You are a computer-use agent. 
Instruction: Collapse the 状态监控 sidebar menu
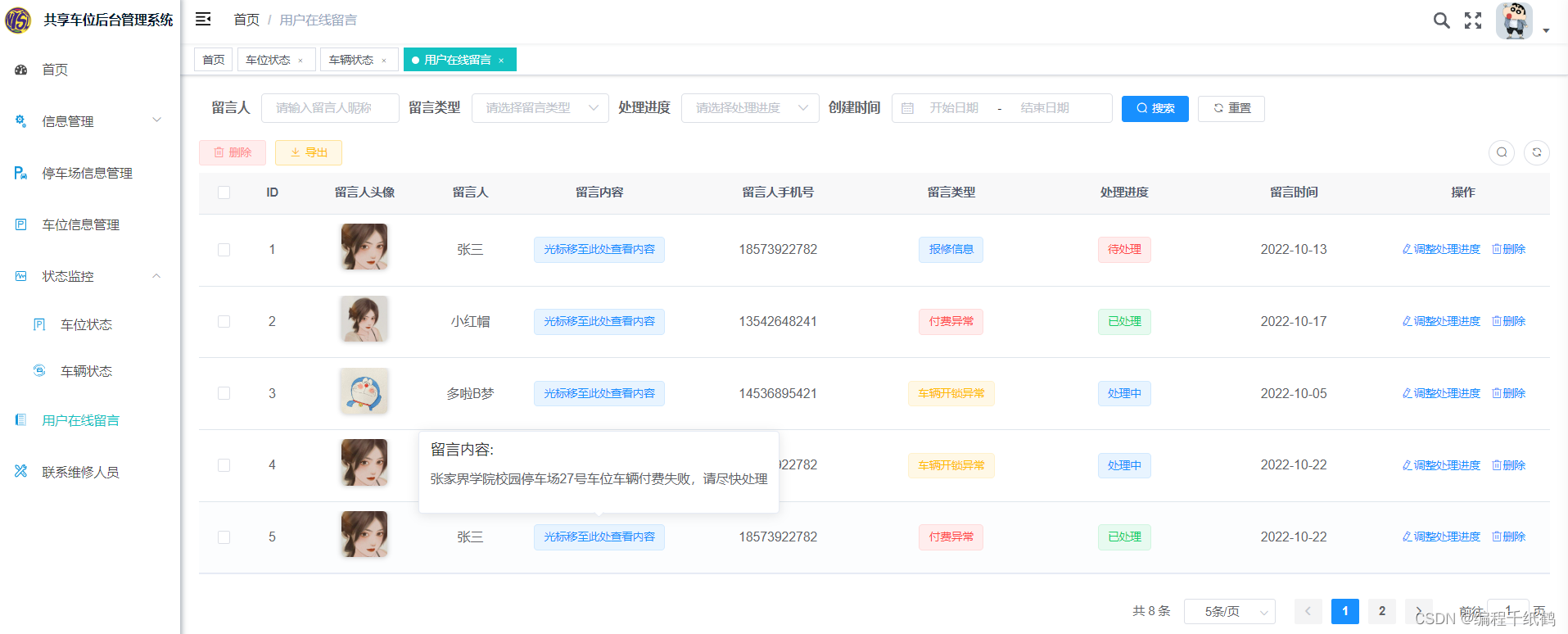coord(90,276)
